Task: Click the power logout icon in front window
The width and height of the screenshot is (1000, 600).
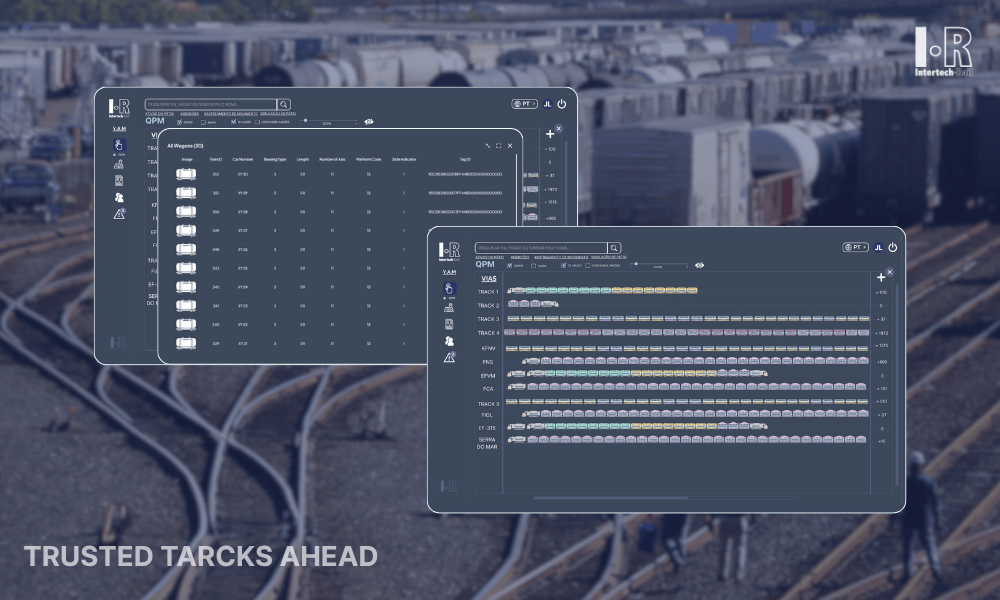Action: 893,247
